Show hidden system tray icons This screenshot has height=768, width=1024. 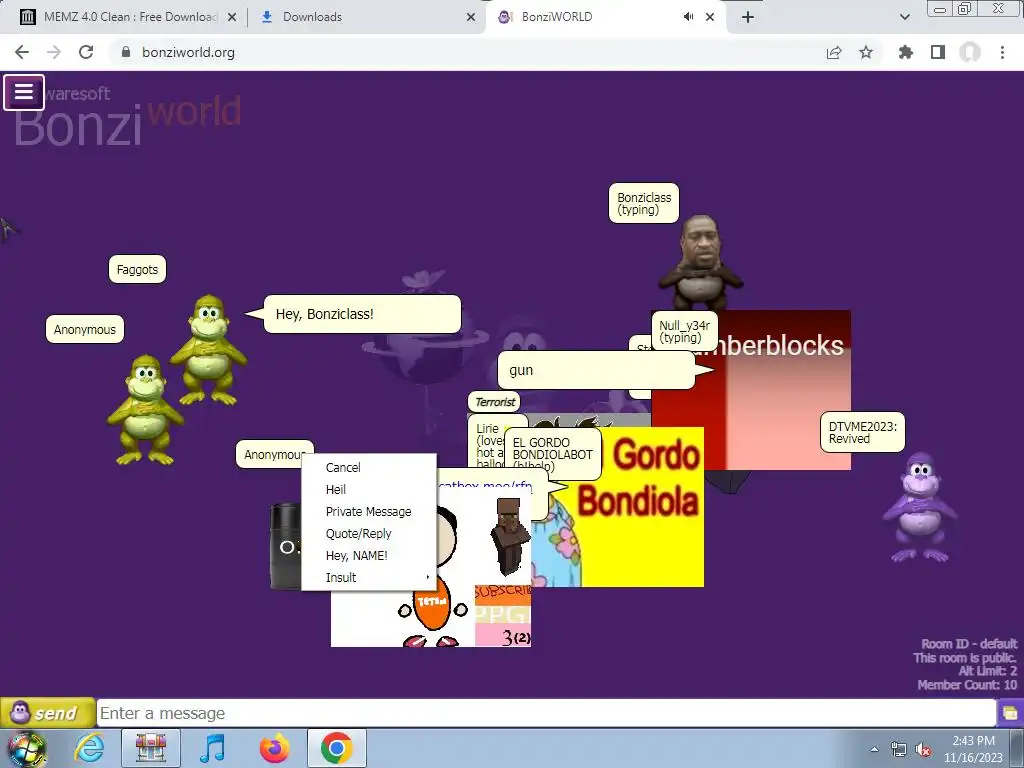874,749
